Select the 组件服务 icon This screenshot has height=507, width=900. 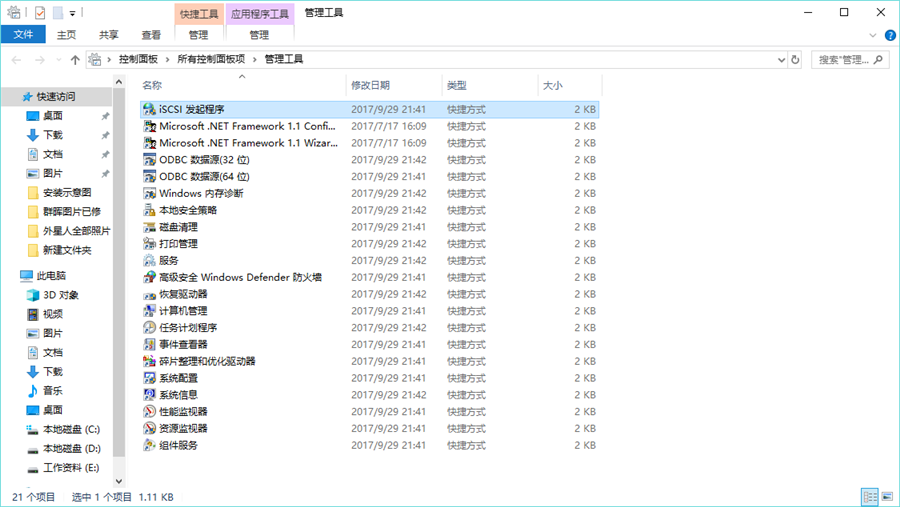(149, 446)
